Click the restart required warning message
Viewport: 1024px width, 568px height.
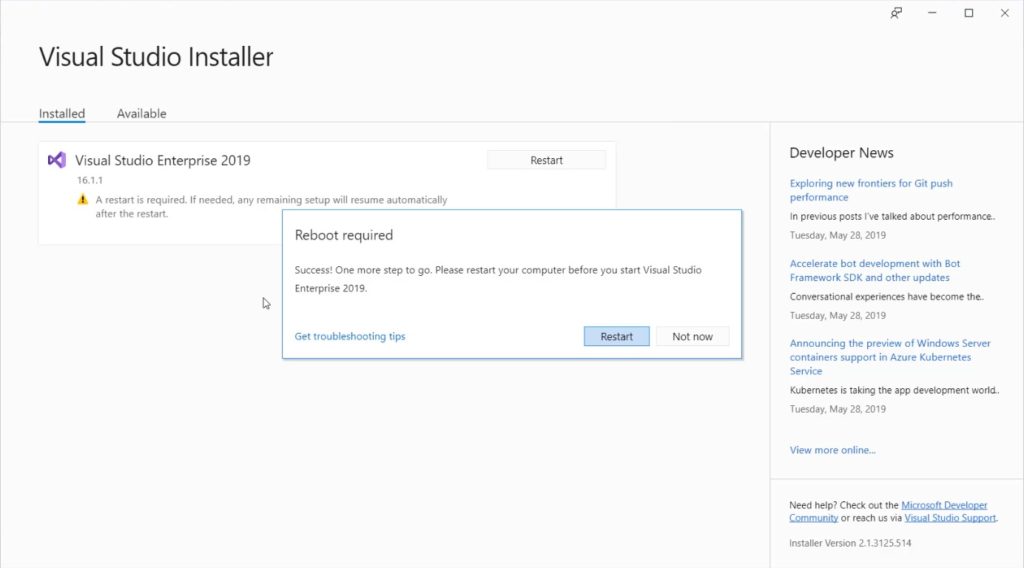(272, 207)
